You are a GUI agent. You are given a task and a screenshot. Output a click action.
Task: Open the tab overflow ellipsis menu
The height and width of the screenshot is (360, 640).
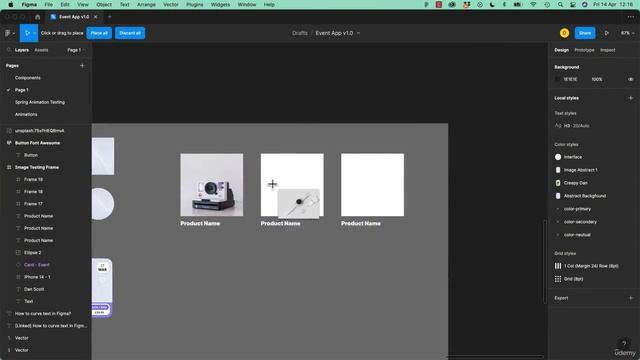631,17
